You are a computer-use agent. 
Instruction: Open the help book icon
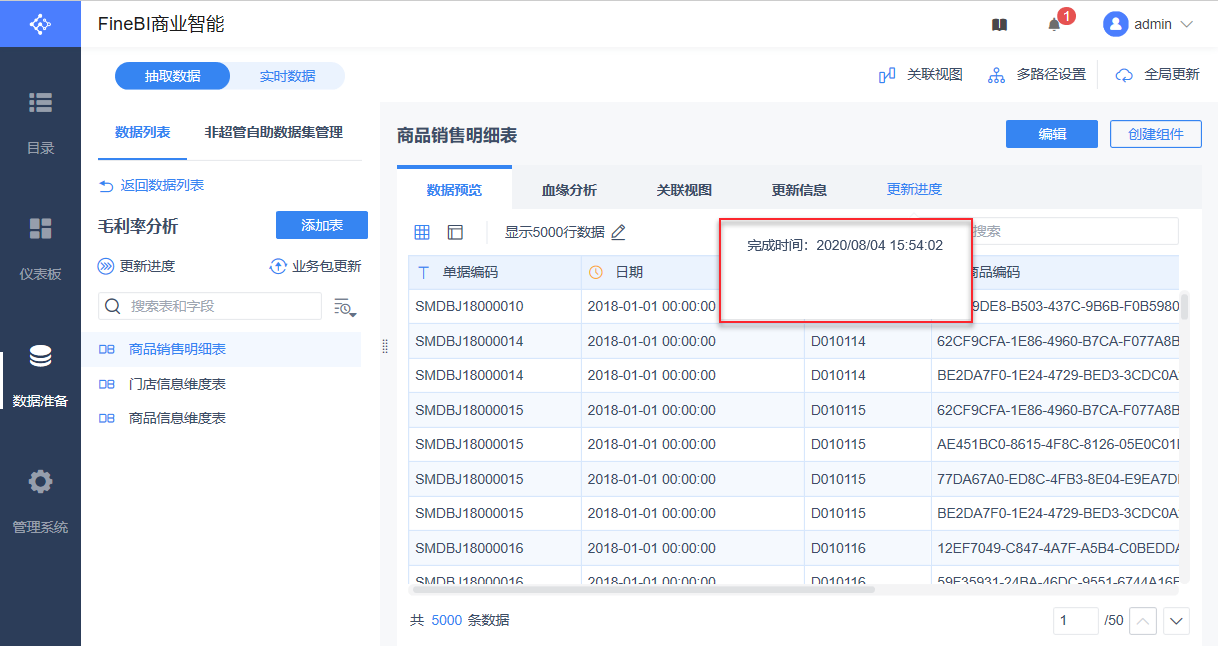click(x=999, y=24)
